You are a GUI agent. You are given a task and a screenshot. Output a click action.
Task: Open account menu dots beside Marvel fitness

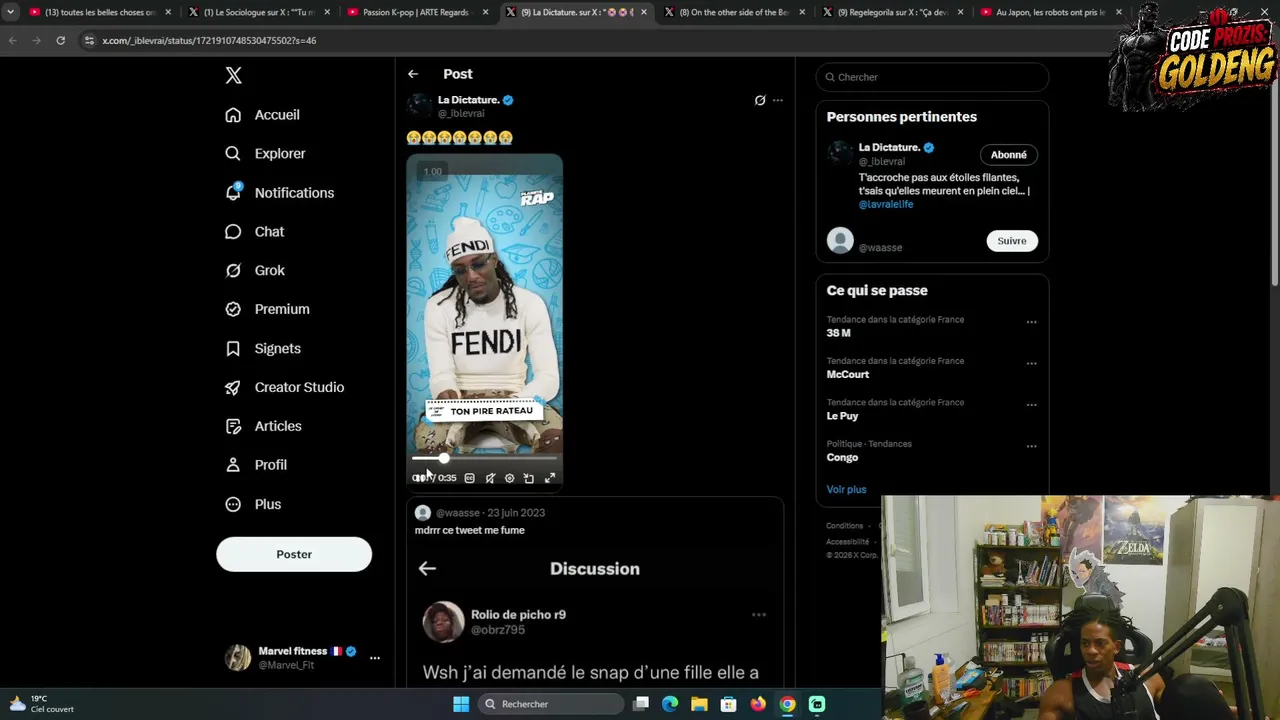click(375, 658)
